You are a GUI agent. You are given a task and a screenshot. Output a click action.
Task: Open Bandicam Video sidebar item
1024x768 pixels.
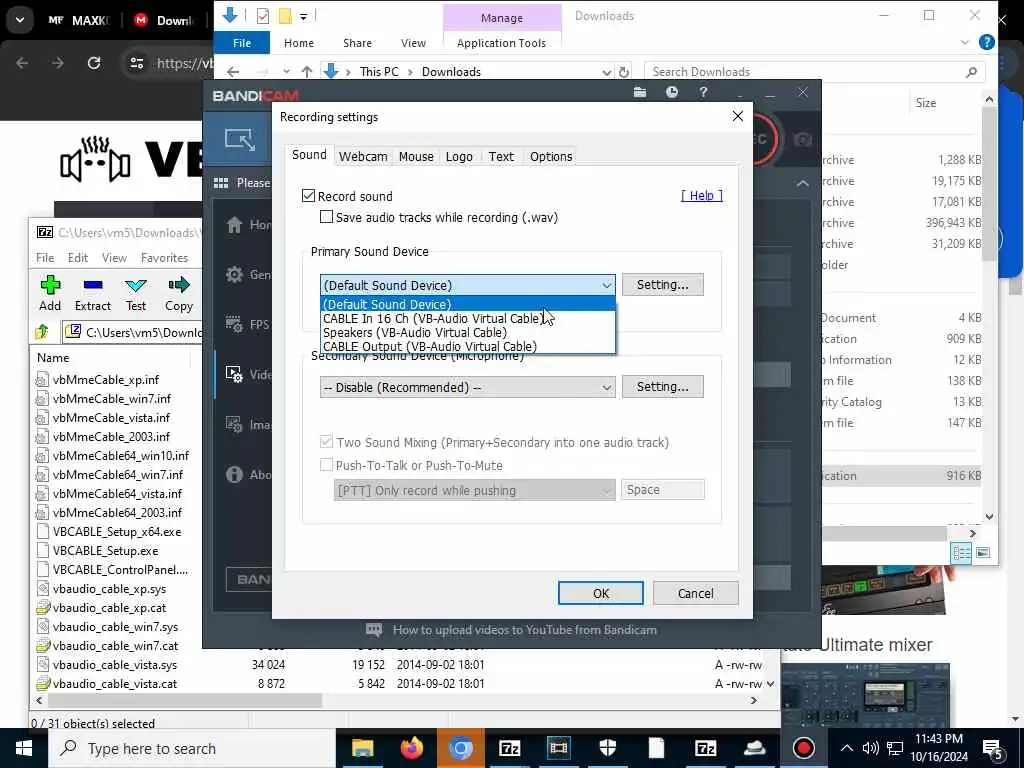tap(247, 374)
